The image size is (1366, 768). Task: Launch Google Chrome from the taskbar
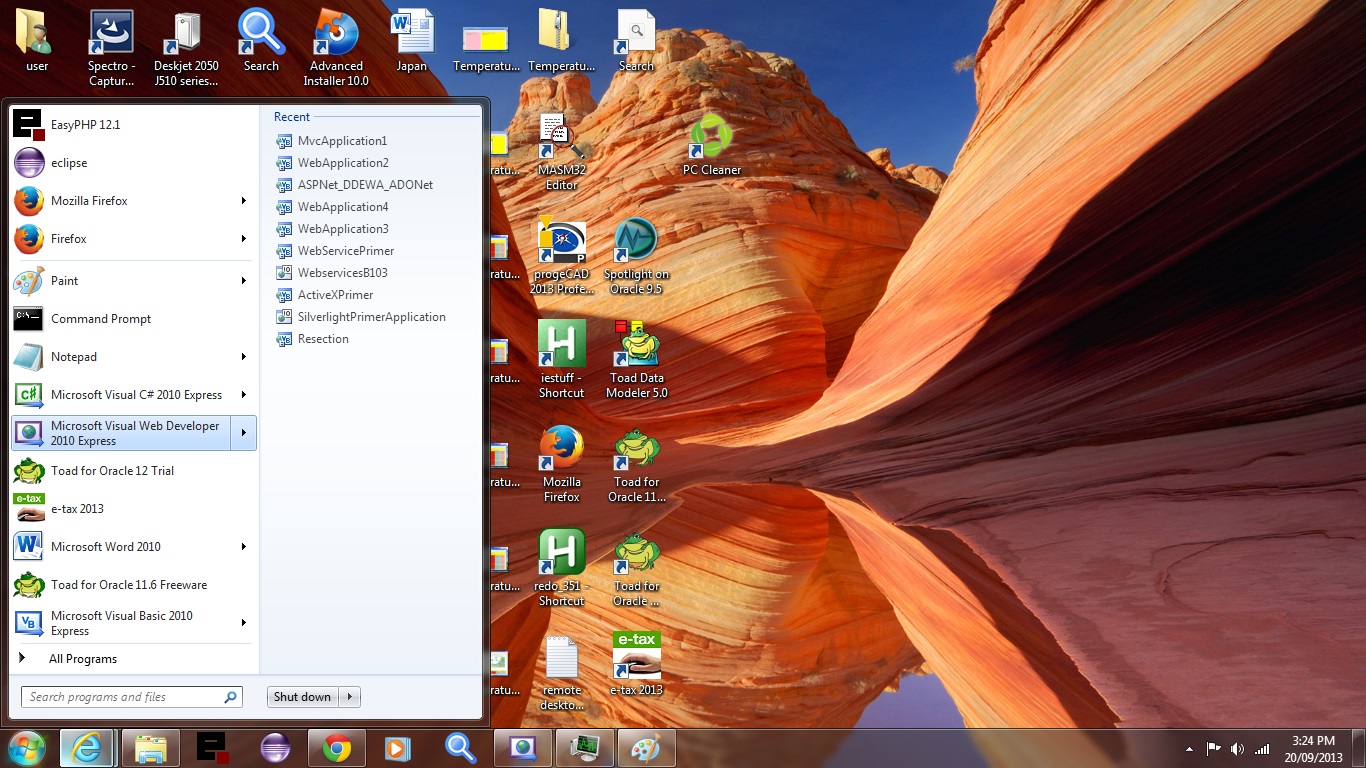click(x=336, y=748)
